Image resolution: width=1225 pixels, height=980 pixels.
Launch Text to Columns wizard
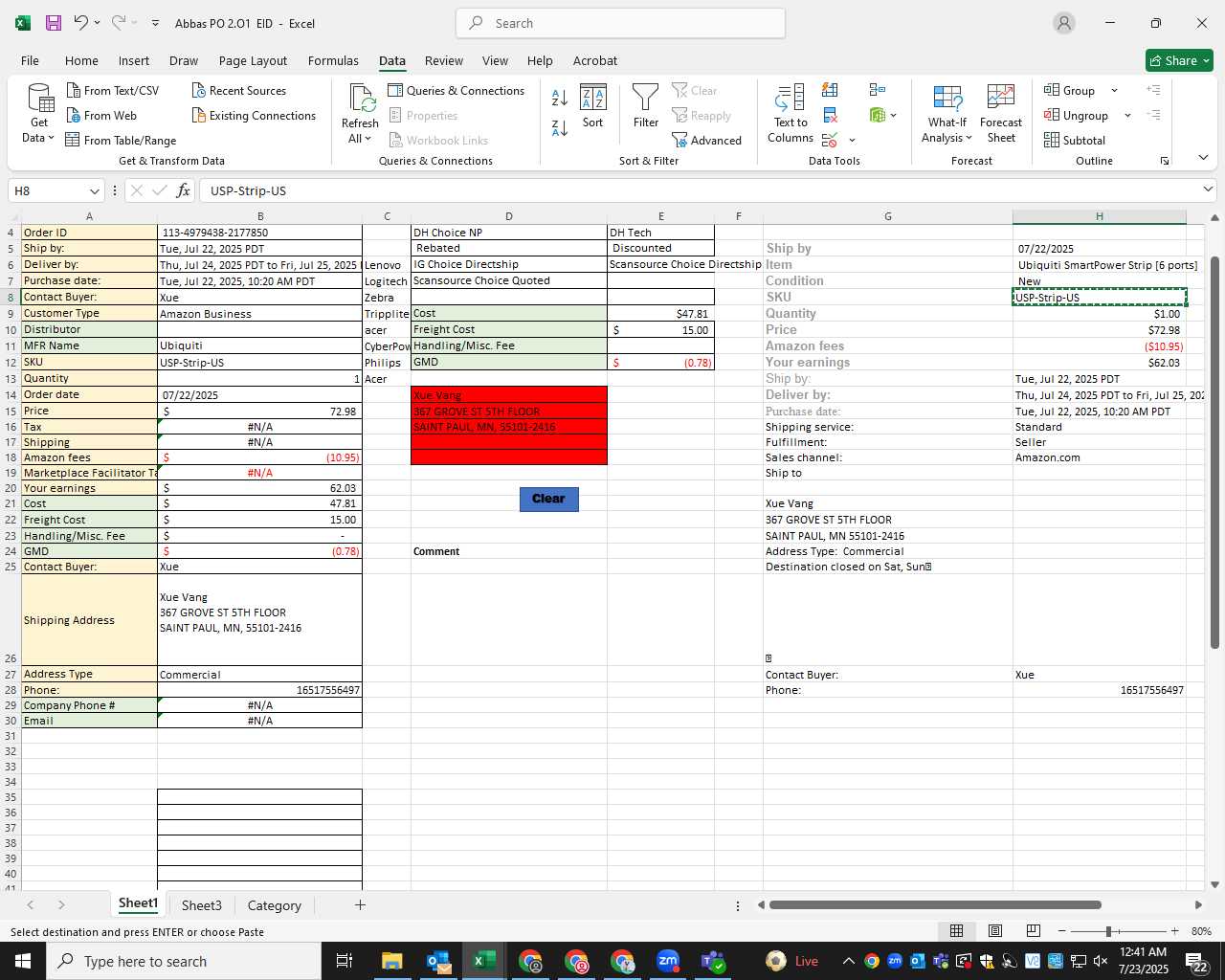point(791,113)
